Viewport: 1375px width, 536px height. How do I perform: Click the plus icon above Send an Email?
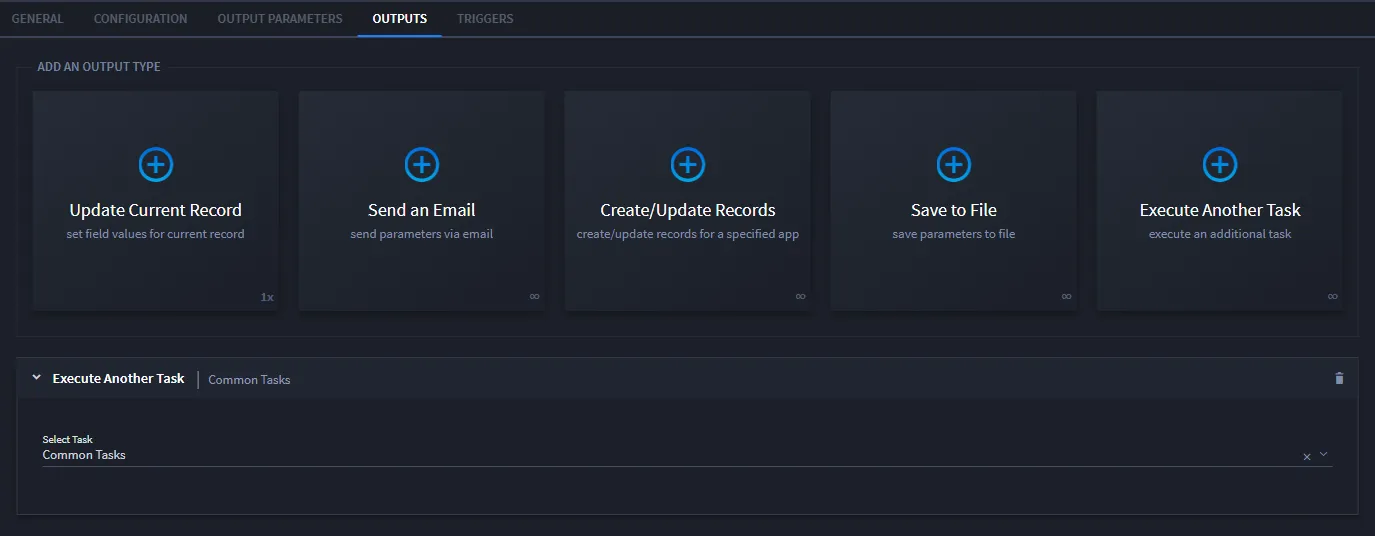tap(422, 164)
